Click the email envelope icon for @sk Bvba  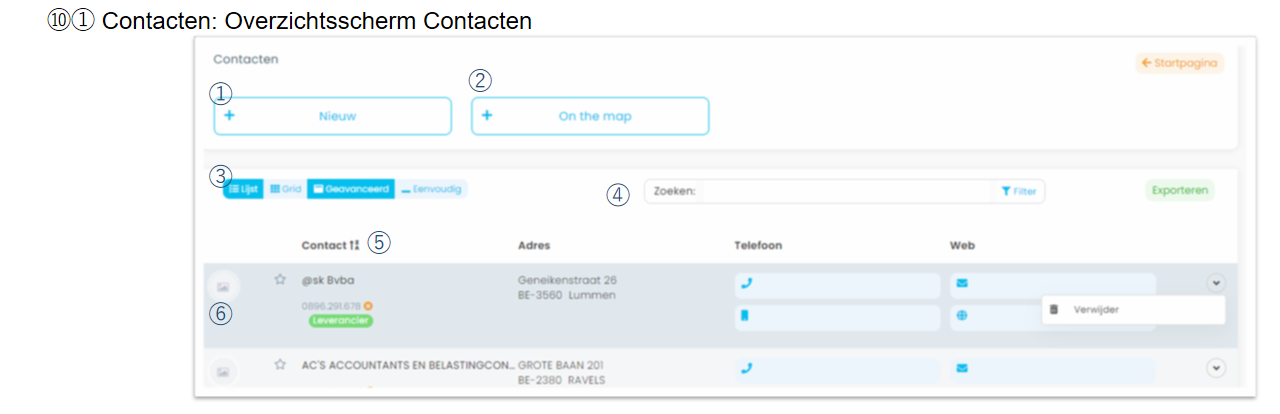pyautogui.click(x=961, y=283)
